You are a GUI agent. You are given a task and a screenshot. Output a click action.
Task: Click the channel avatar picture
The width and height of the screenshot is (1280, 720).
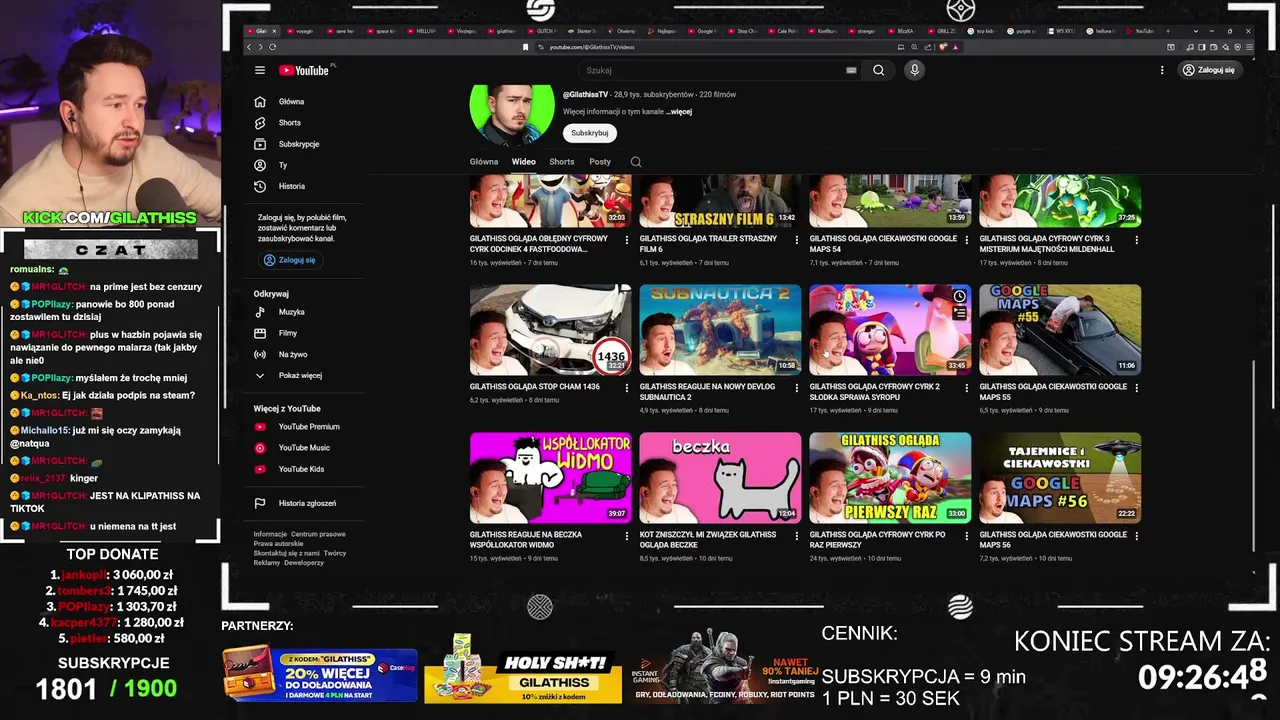(x=512, y=115)
